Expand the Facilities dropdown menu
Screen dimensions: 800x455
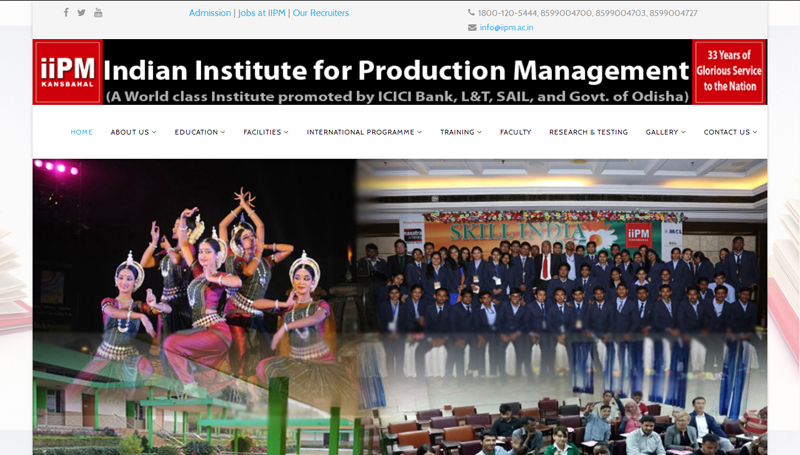click(266, 132)
